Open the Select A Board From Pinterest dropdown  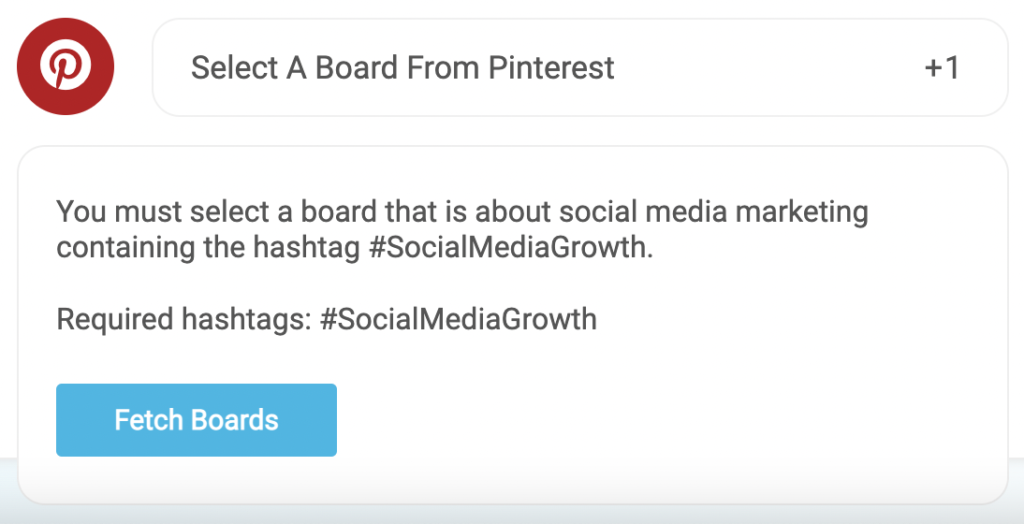(x=580, y=67)
